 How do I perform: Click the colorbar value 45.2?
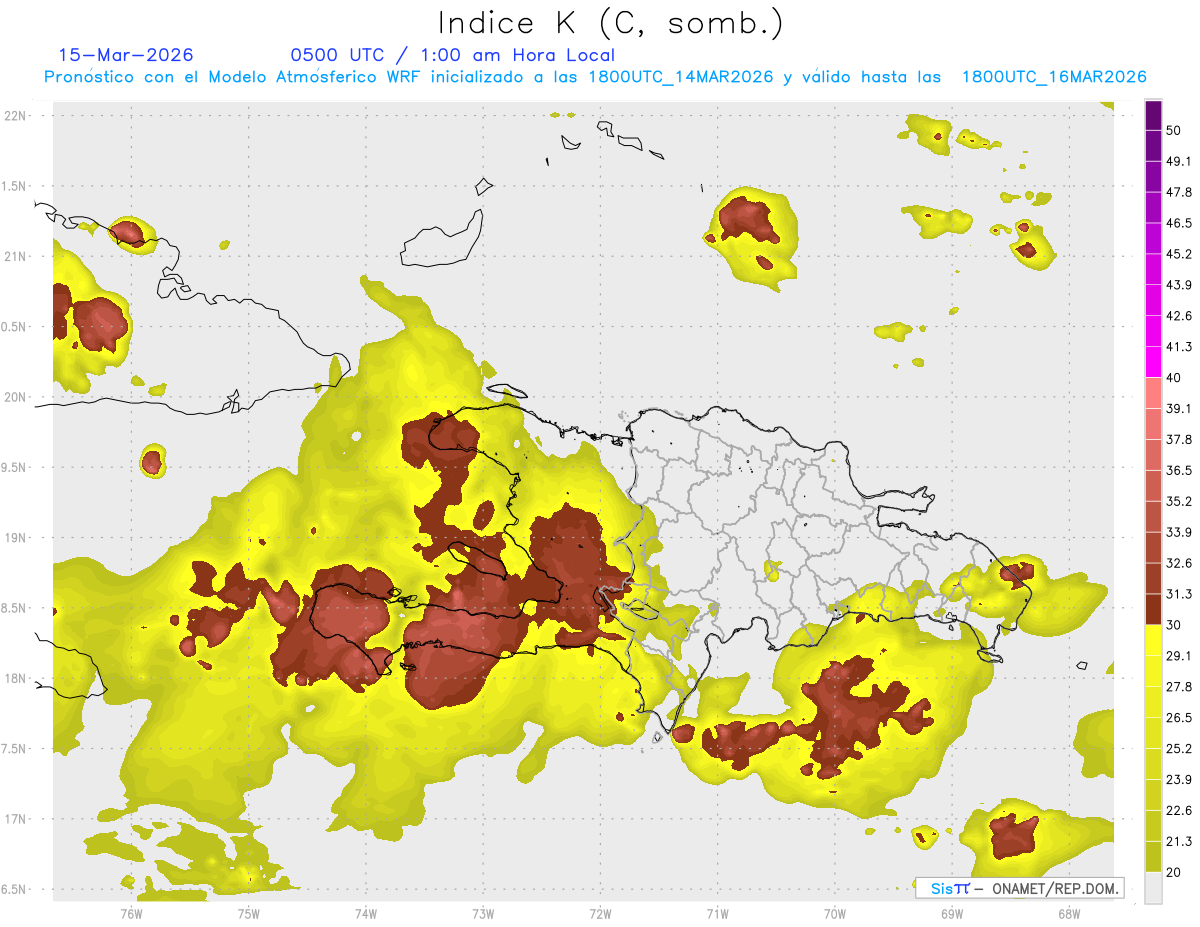1179,254
